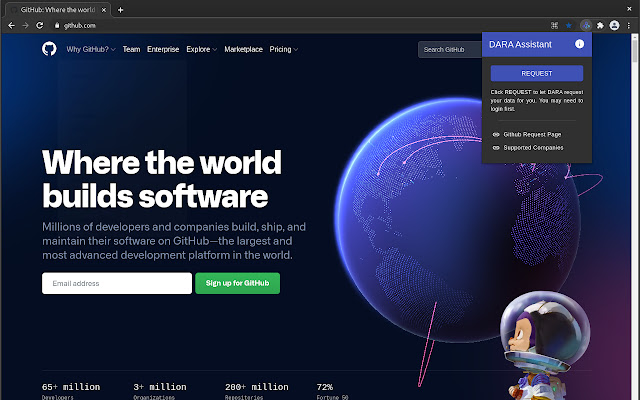Reload the github.com page
This screenshot has width=640, height=400.
coord(40,25)
